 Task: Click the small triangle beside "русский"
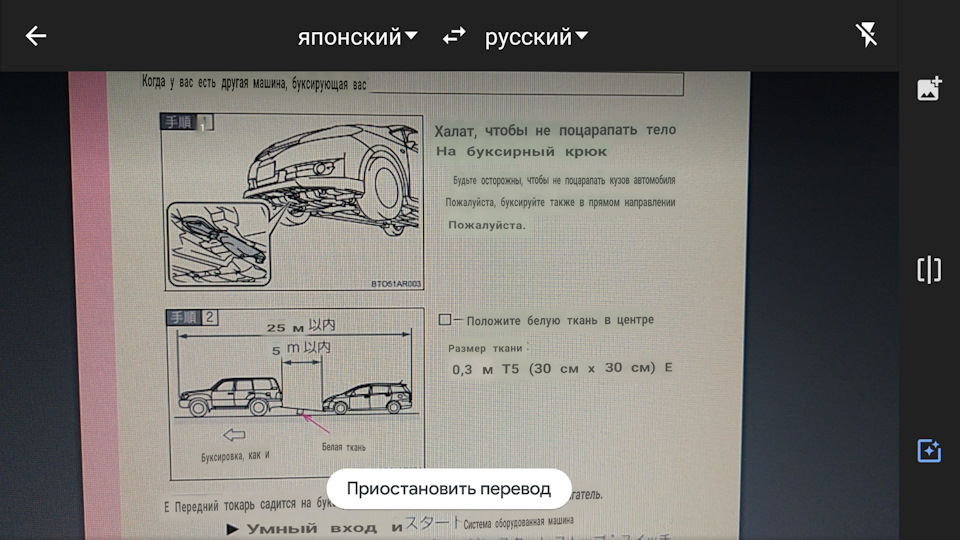[582, 37]
